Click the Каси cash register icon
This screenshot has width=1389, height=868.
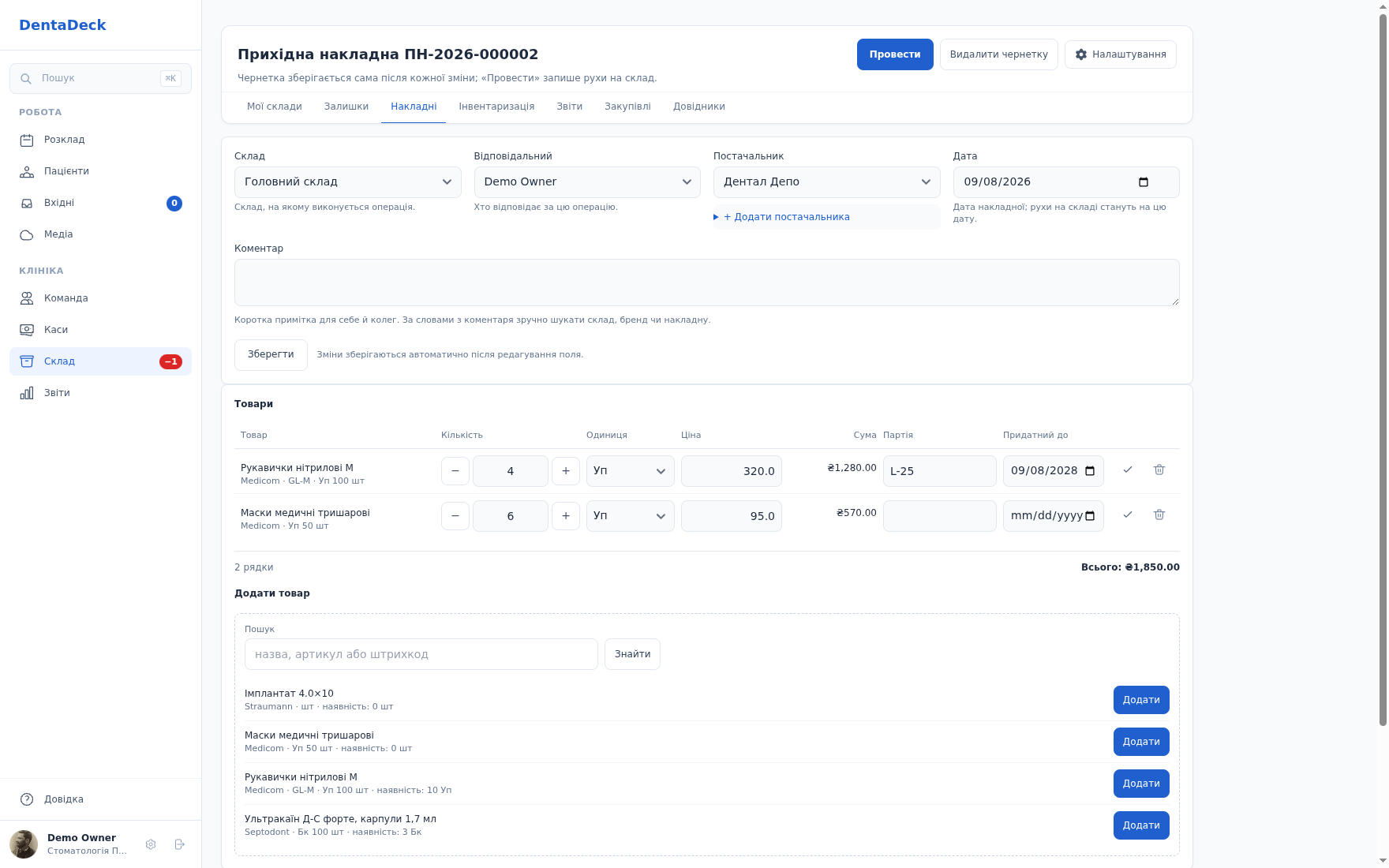click(27, 330)
